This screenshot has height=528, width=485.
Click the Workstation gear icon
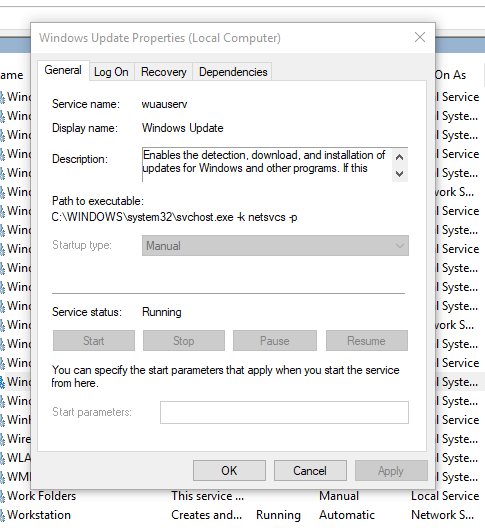click(x=2, y=516)
